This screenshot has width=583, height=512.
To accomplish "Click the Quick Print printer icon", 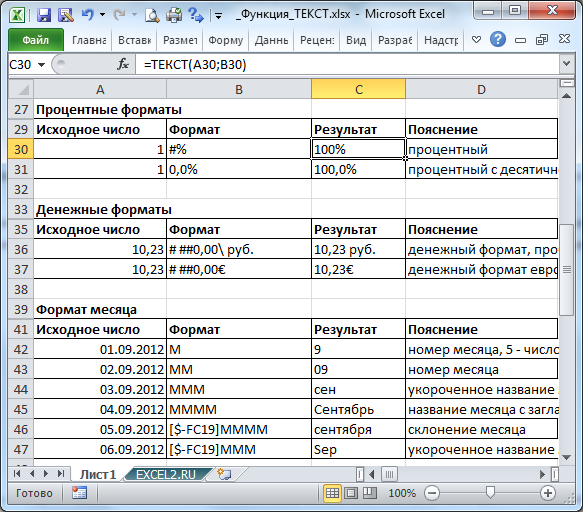I will click(x=174, y=15).
